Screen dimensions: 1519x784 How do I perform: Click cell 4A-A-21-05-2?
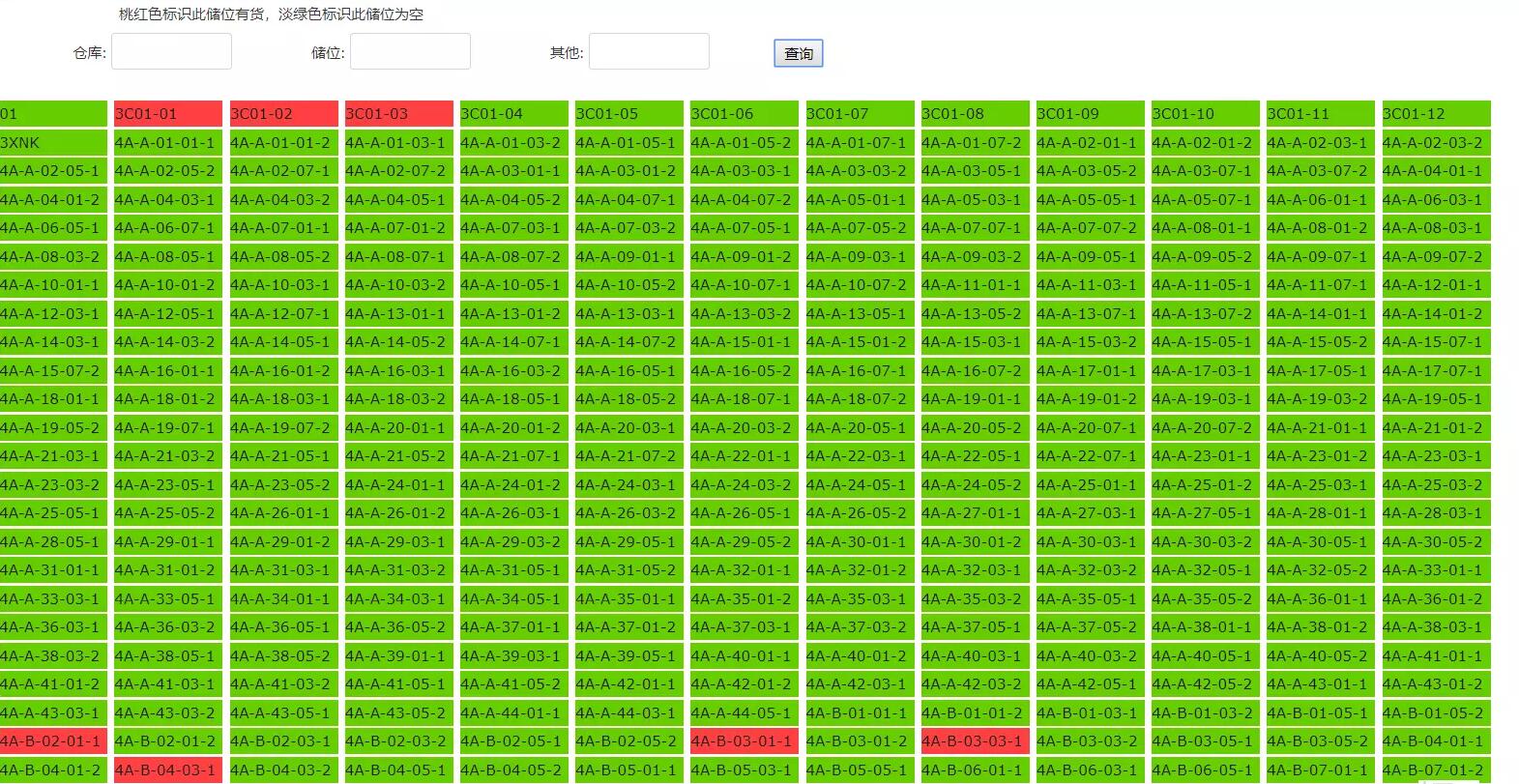[x=399, y=456]
